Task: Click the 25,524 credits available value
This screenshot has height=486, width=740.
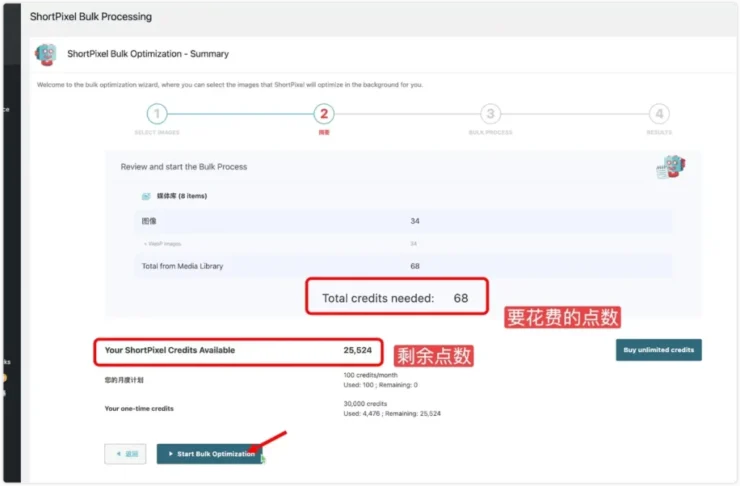Action: click(357, 350)
